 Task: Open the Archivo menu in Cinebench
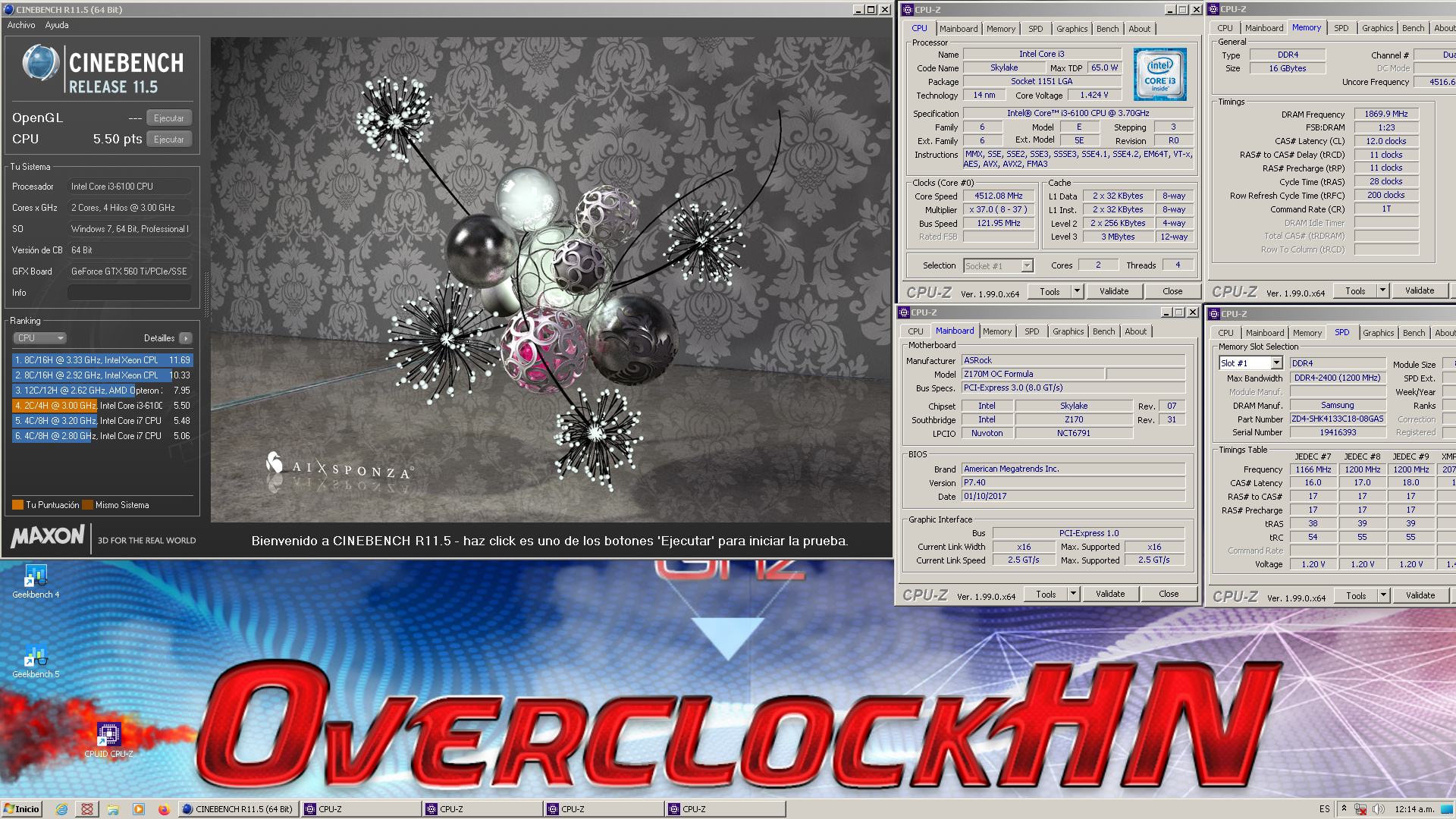[21, 25]
